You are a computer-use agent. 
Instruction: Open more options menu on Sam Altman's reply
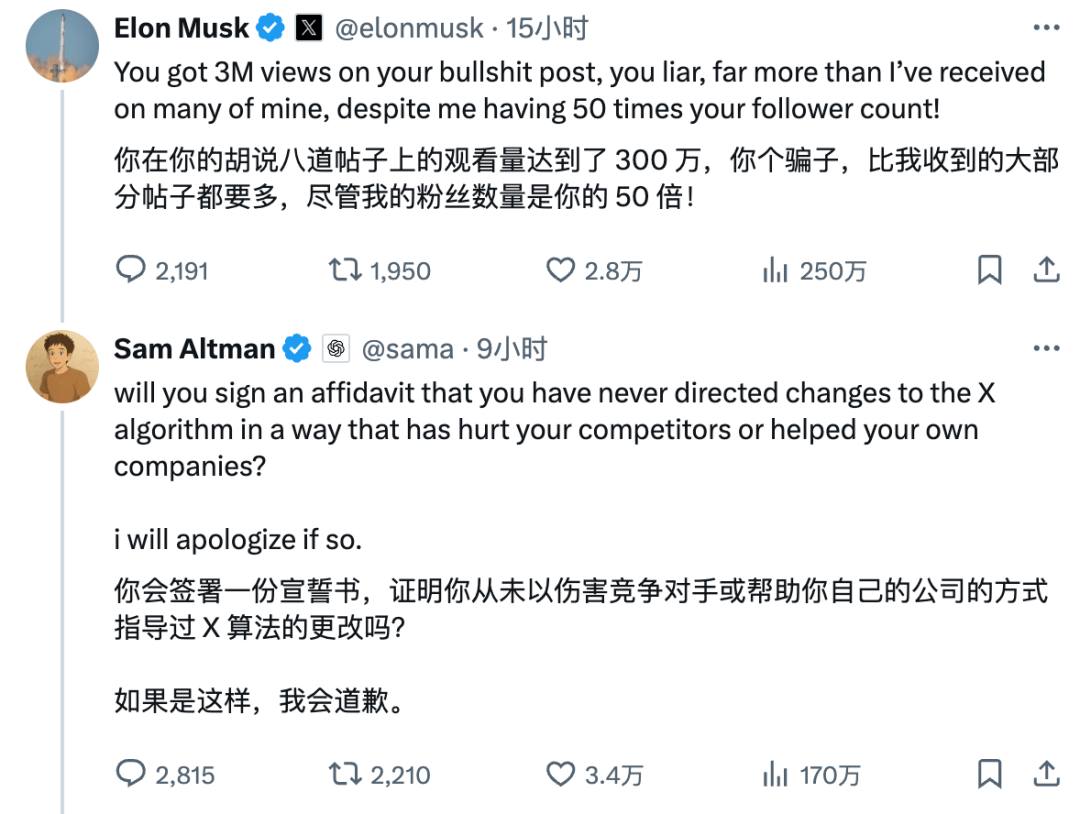point(1047,346)
